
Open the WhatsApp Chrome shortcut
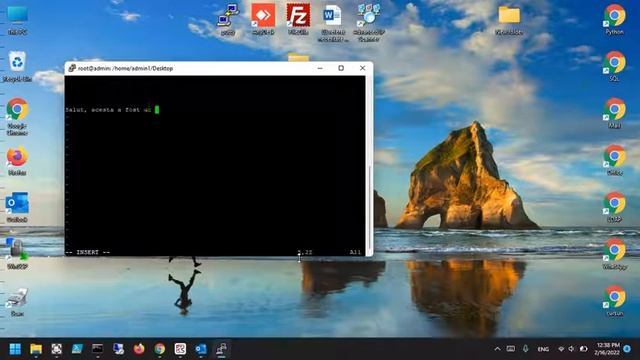tap(615, 254)
